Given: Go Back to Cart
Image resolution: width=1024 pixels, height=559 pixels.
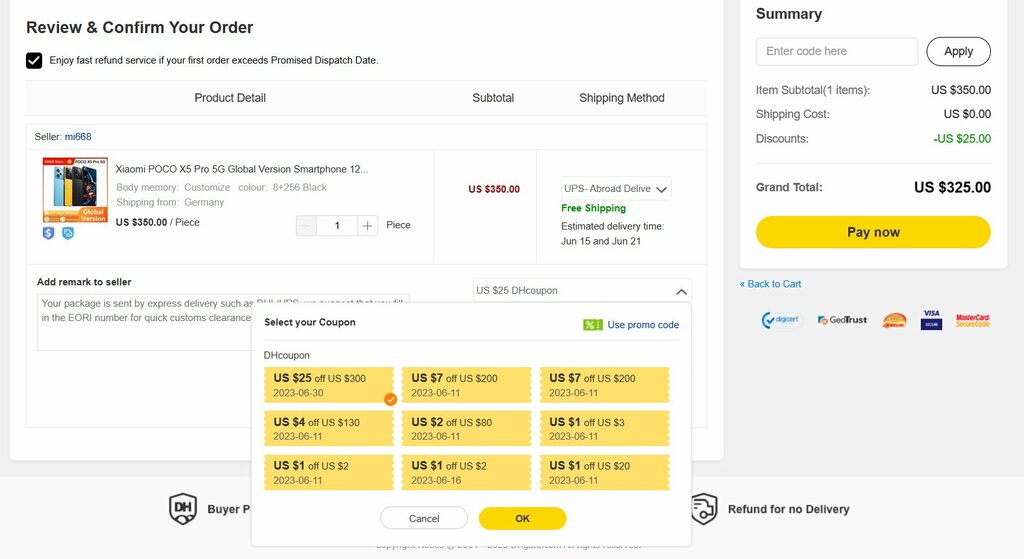Looking at the screenshot, I should 771,284.
